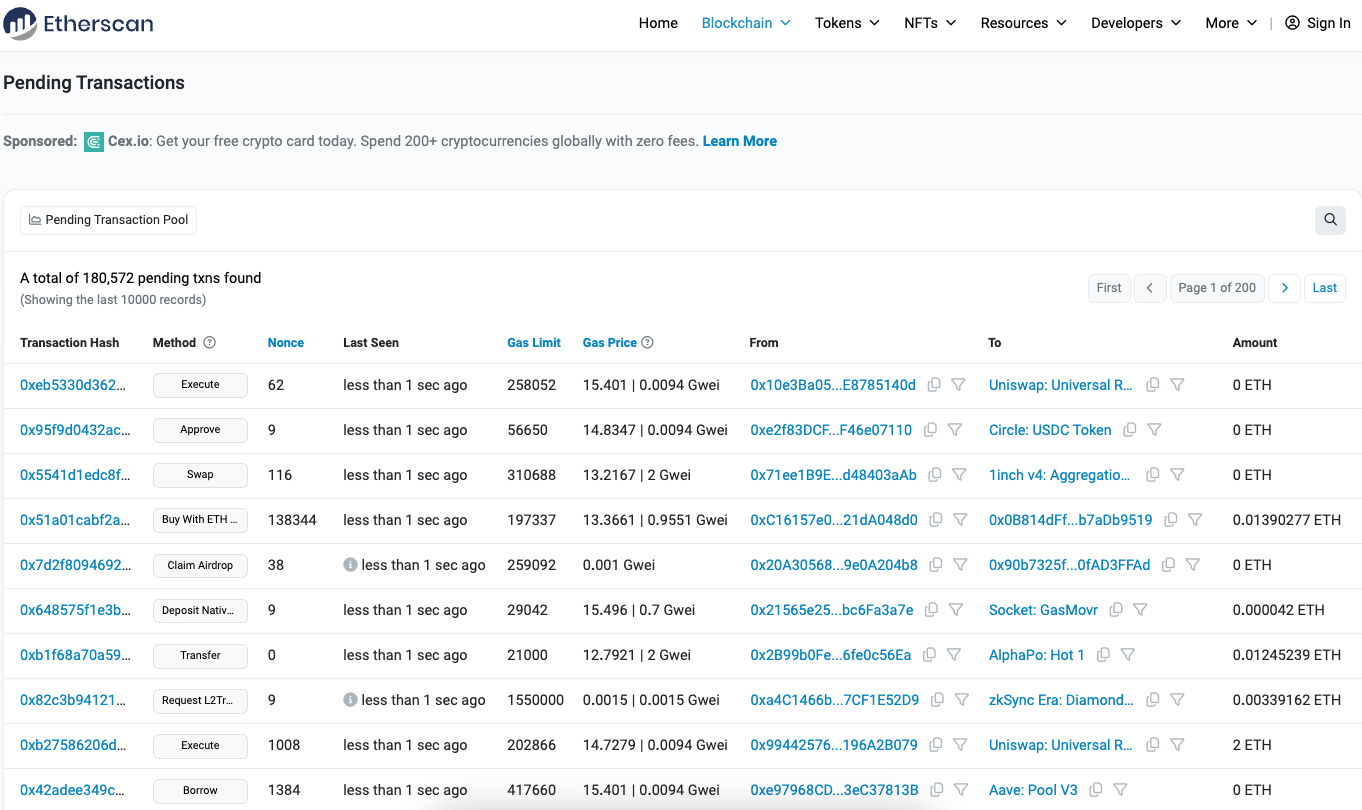Go to the First page button
Screen dimensions: 1362x810
click(1109, 288)
